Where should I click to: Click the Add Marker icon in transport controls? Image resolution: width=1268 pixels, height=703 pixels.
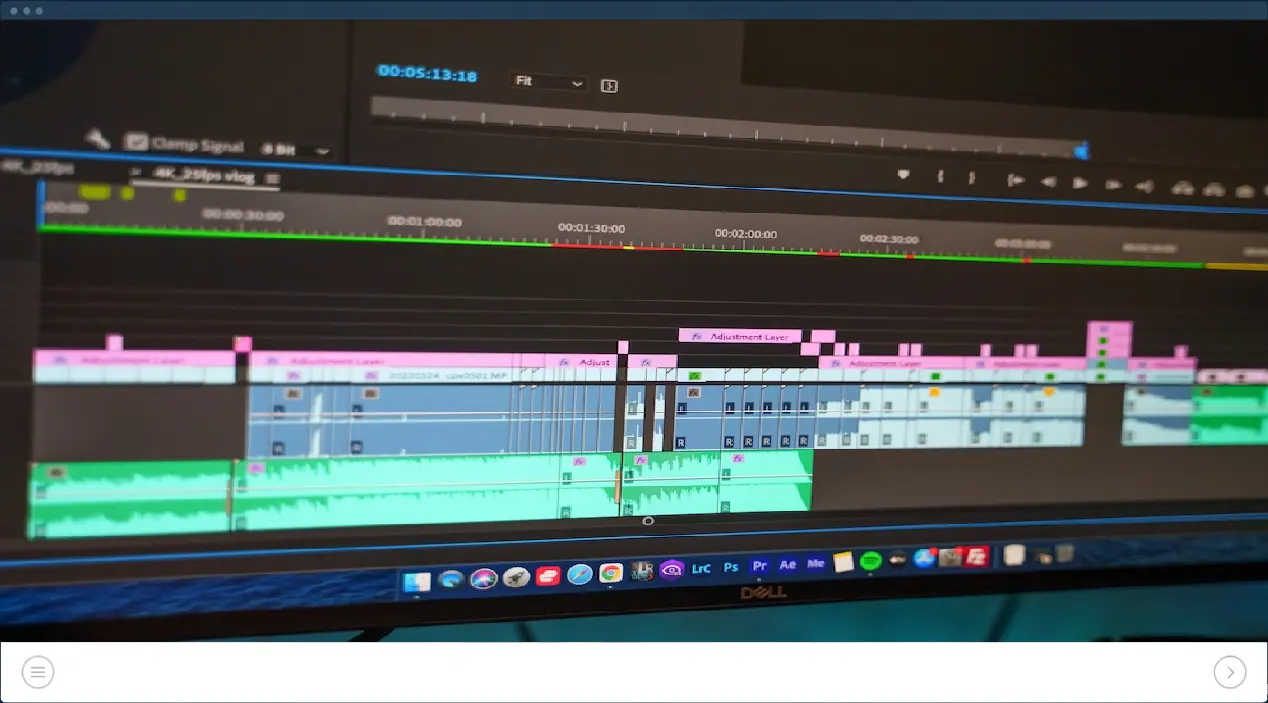tap(904, 175)
